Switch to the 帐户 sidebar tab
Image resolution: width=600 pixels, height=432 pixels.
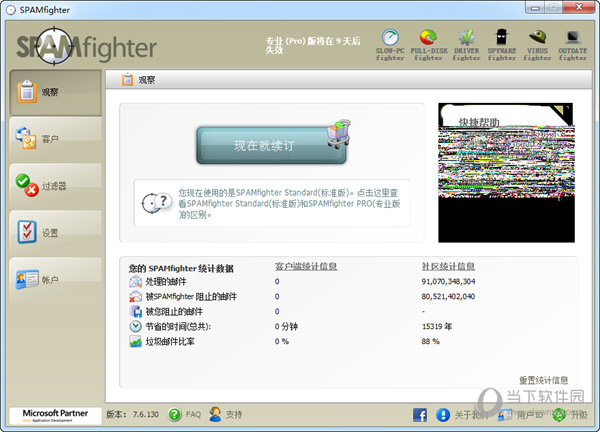tap(55, 280)
